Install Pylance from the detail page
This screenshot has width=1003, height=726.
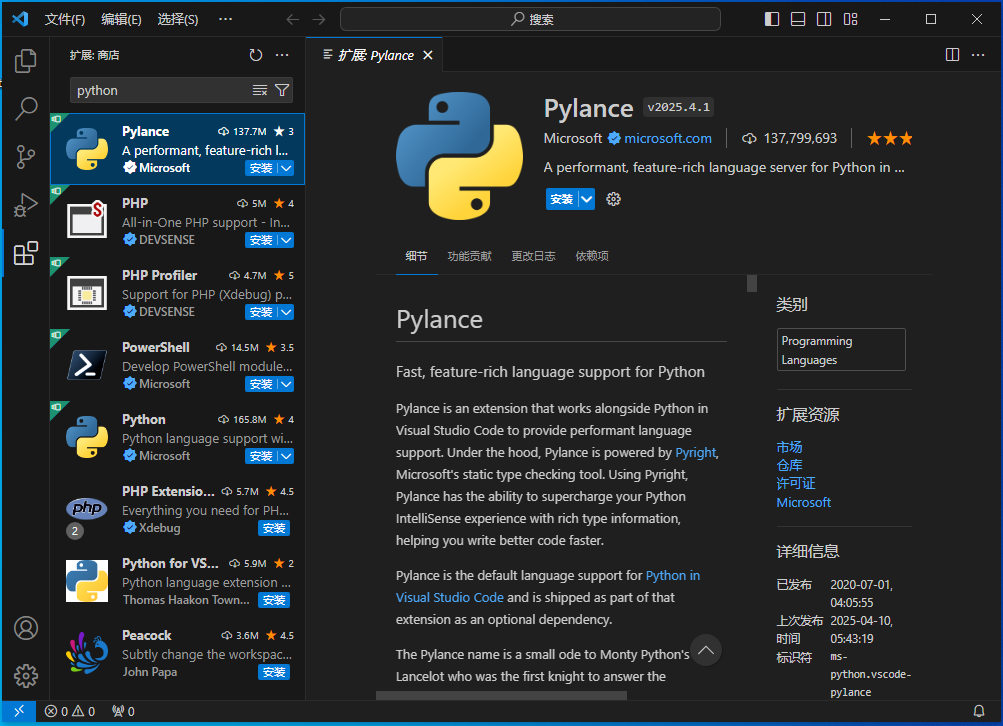click(x=562, y=199)
